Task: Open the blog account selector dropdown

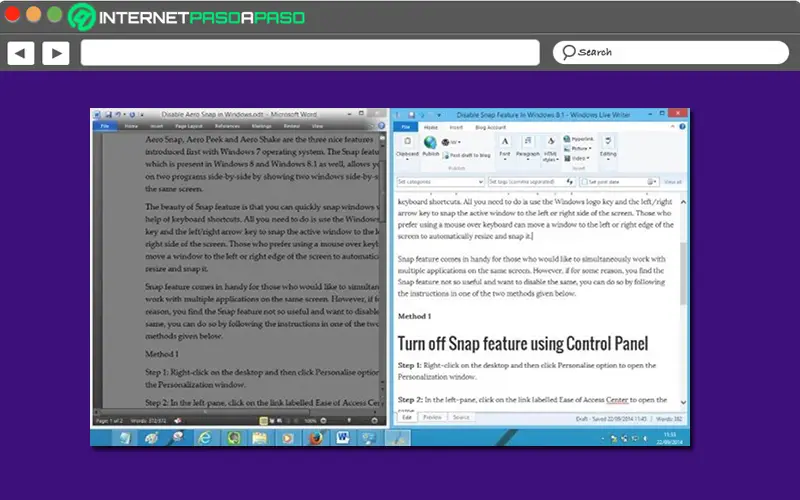Action: click(452, 142)
